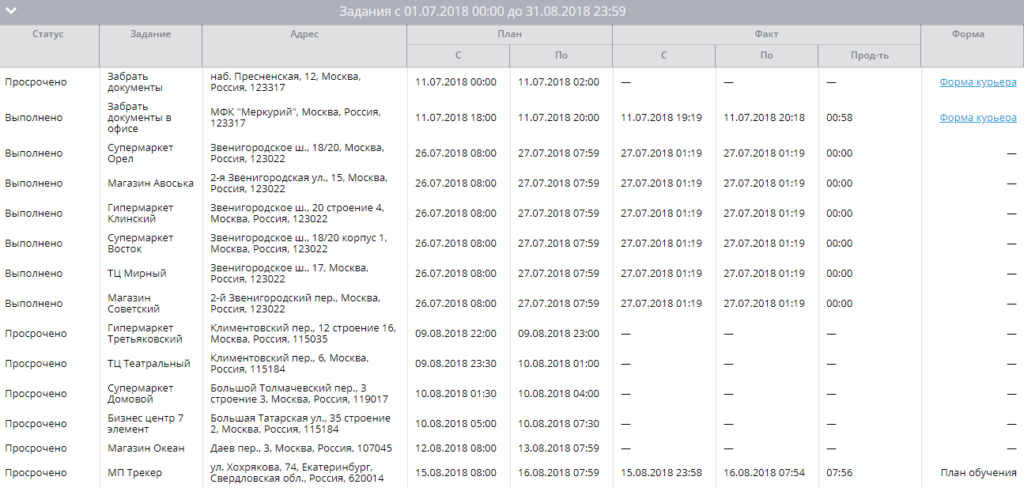1024x488 pixels.
Task: Click the Форма column header
Action: coord(968,35)
